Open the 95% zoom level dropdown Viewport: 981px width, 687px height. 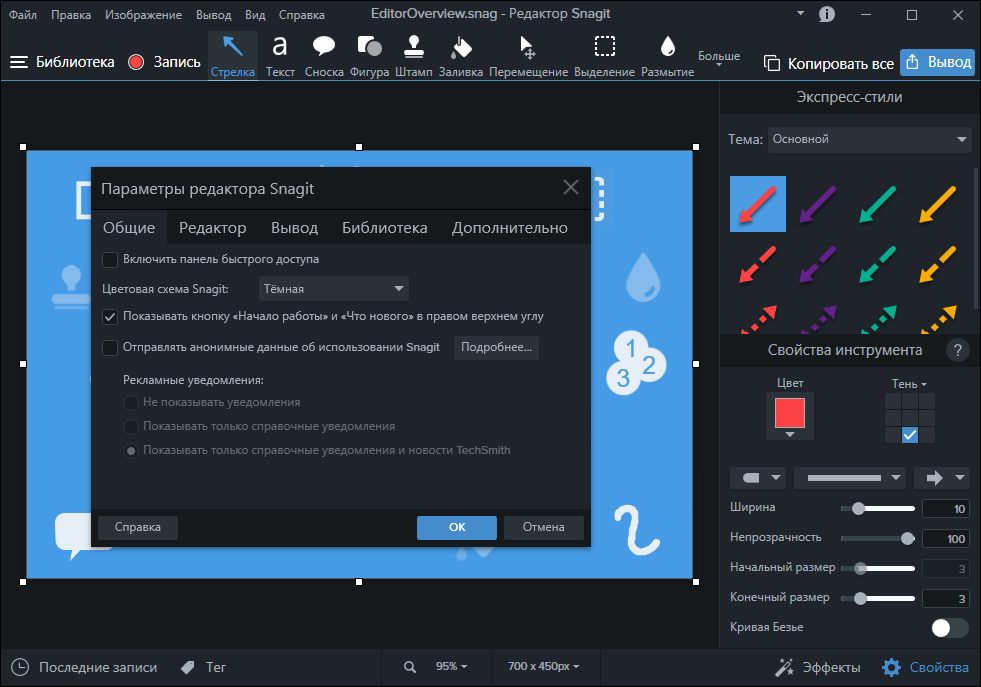click(x=451, y=666)
